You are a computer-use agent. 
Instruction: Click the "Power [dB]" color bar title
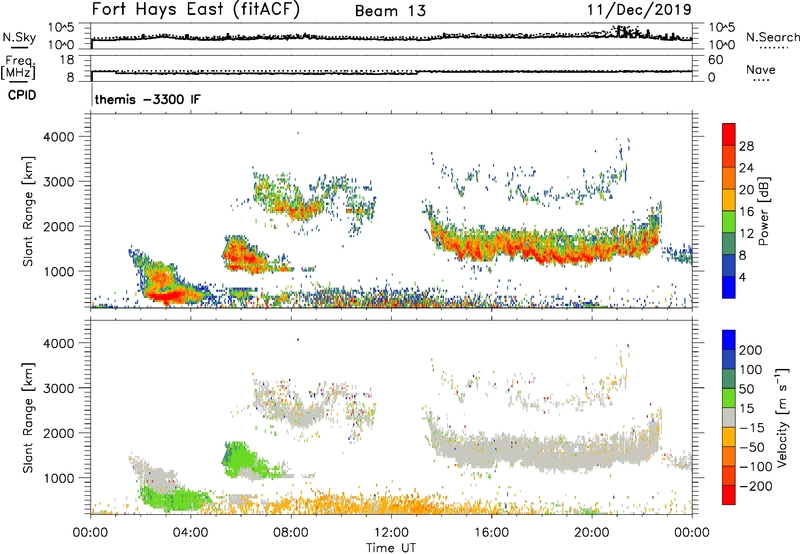pyautogui.click(x=763, y=211)
